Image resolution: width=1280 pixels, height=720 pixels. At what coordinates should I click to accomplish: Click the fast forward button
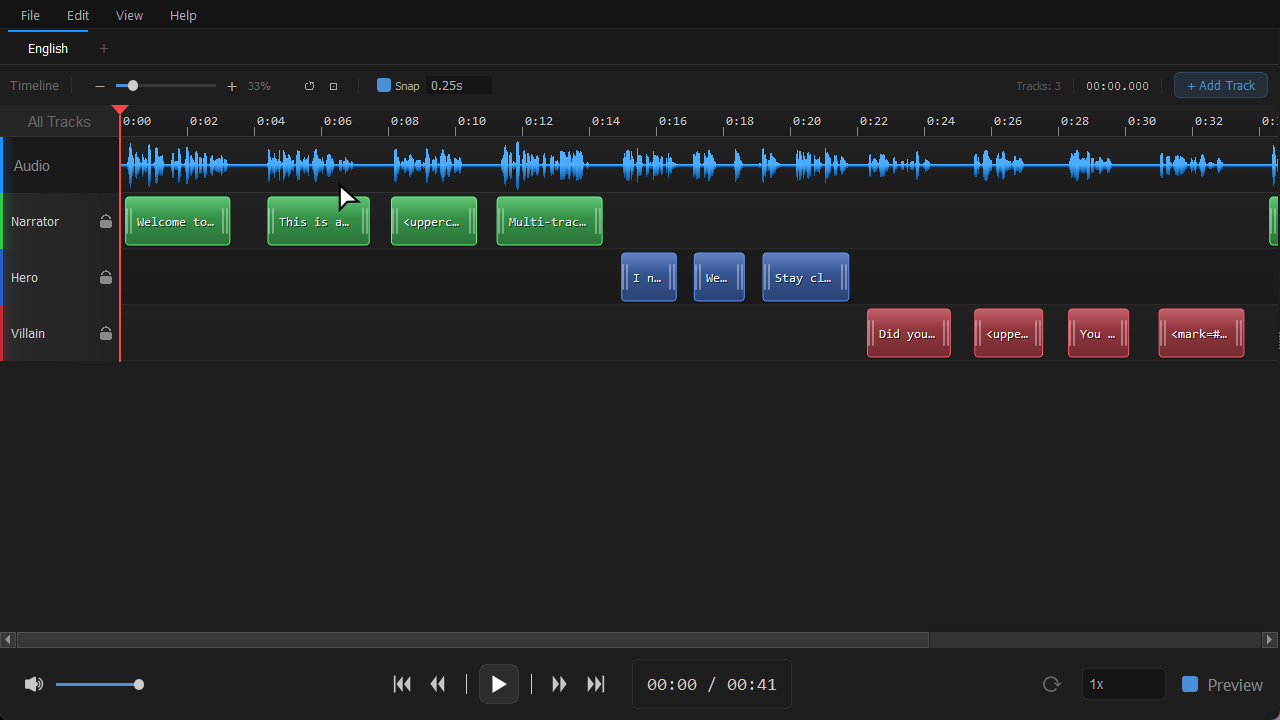tap(560, 684)
